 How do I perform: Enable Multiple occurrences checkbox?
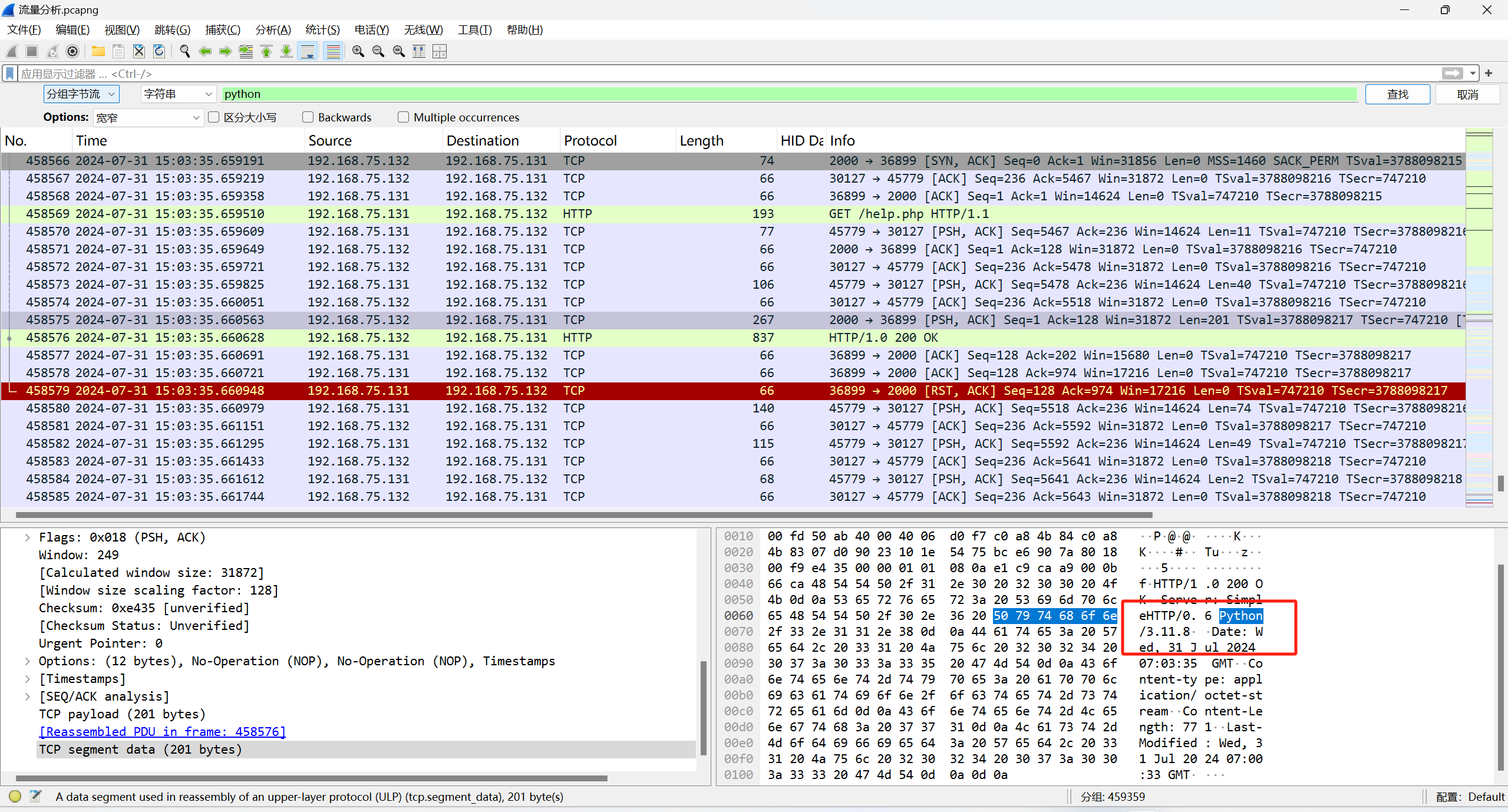tap(404, 117)
